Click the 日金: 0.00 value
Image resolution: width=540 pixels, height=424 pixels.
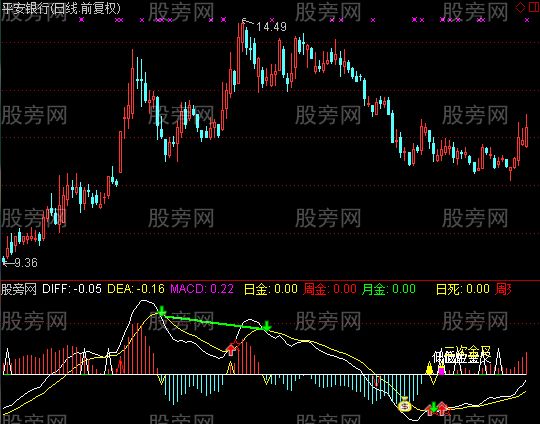pyautogui.click(x=271, y=289)
